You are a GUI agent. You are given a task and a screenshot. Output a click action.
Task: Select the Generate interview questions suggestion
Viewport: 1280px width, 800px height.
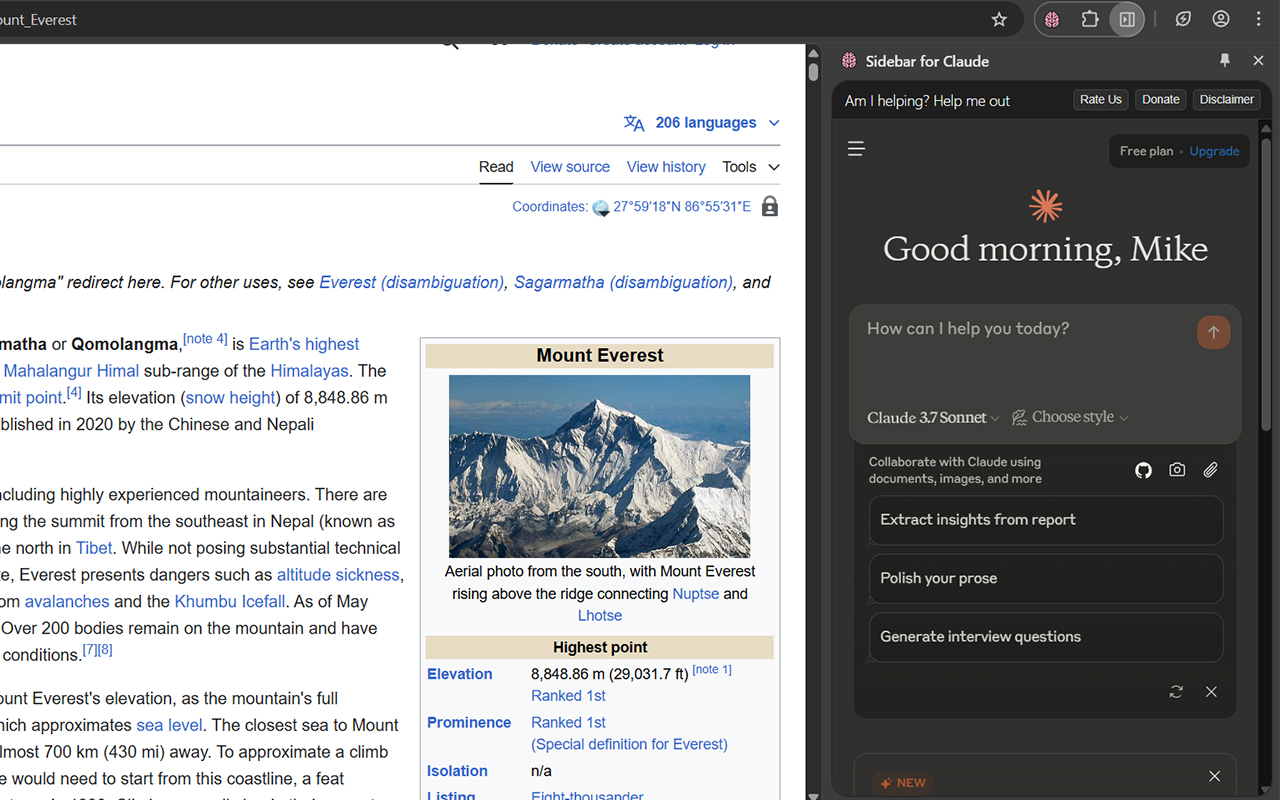[1045, 637]
